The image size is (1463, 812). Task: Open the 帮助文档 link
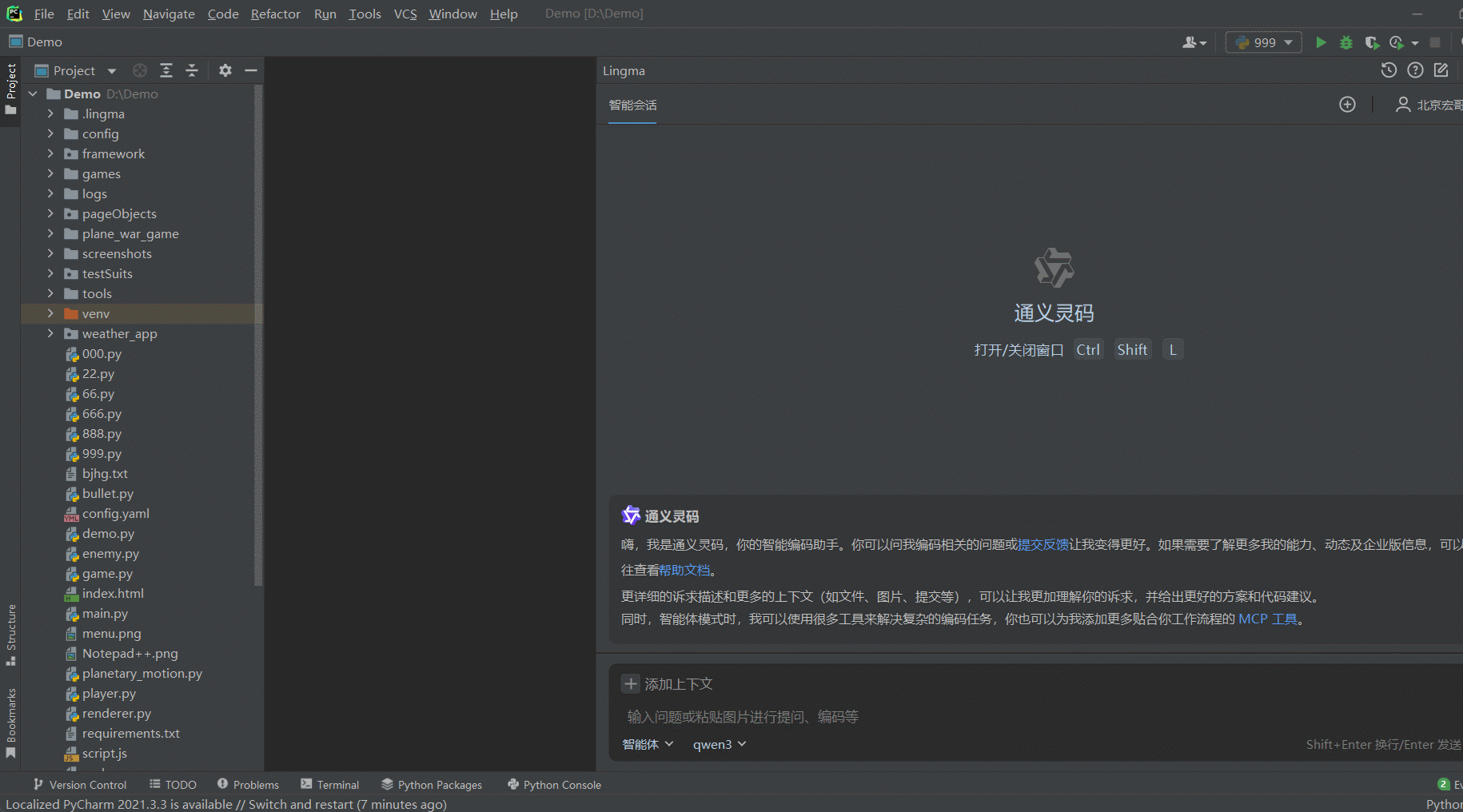684,570
